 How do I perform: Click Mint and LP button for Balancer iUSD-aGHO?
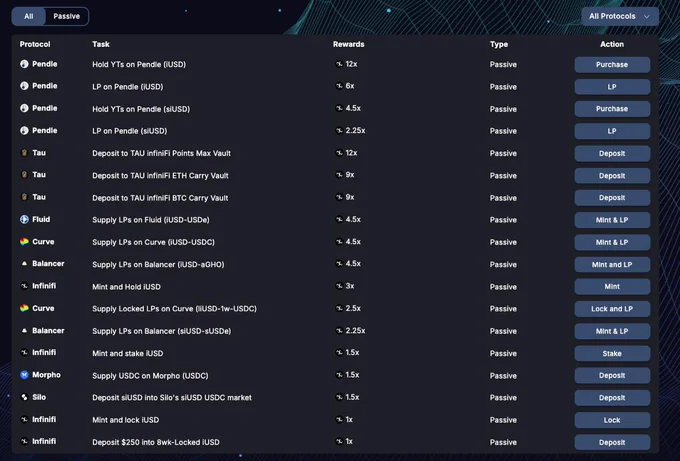(612, 265)
